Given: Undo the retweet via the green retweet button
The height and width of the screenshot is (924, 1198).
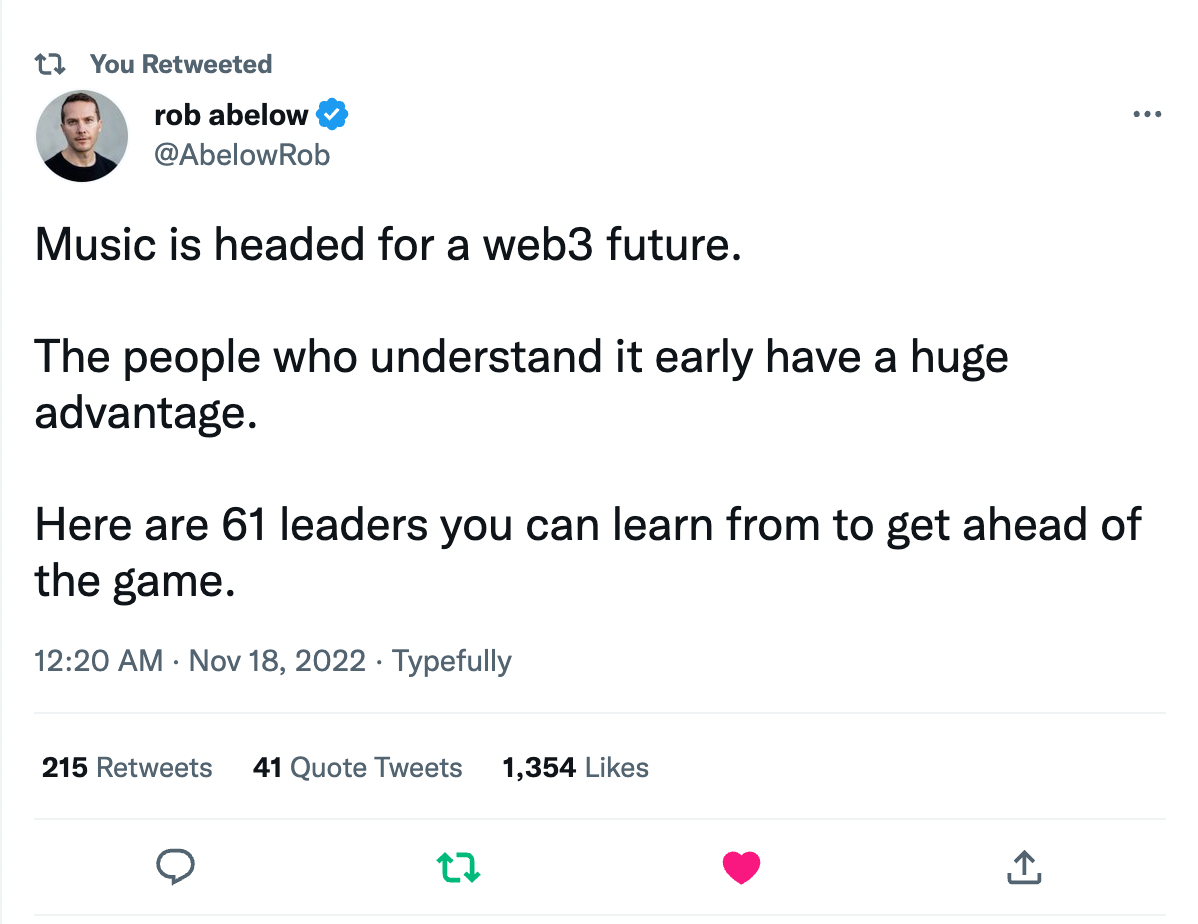Looking at the screenshot, I should [x=458, y=868].
